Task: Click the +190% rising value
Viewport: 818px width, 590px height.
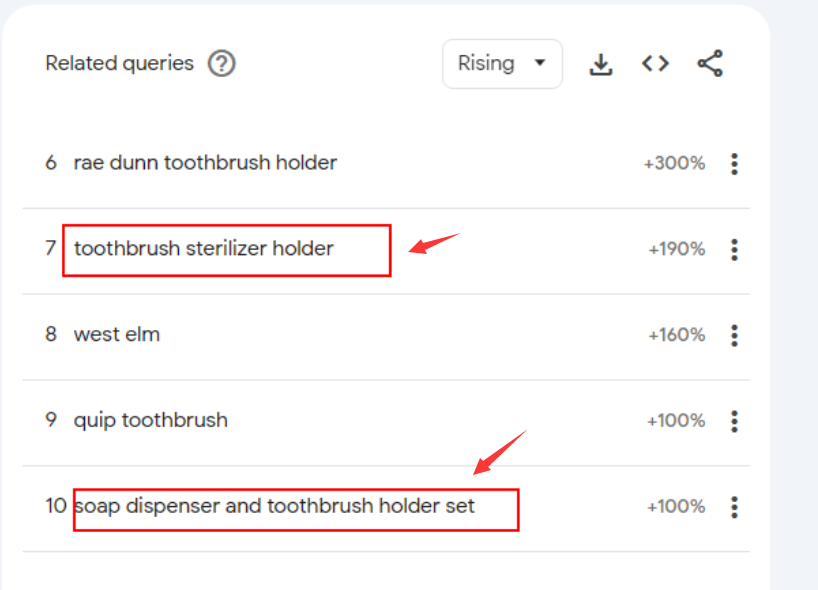Action: pyautogui.click(x=677, y=249)
